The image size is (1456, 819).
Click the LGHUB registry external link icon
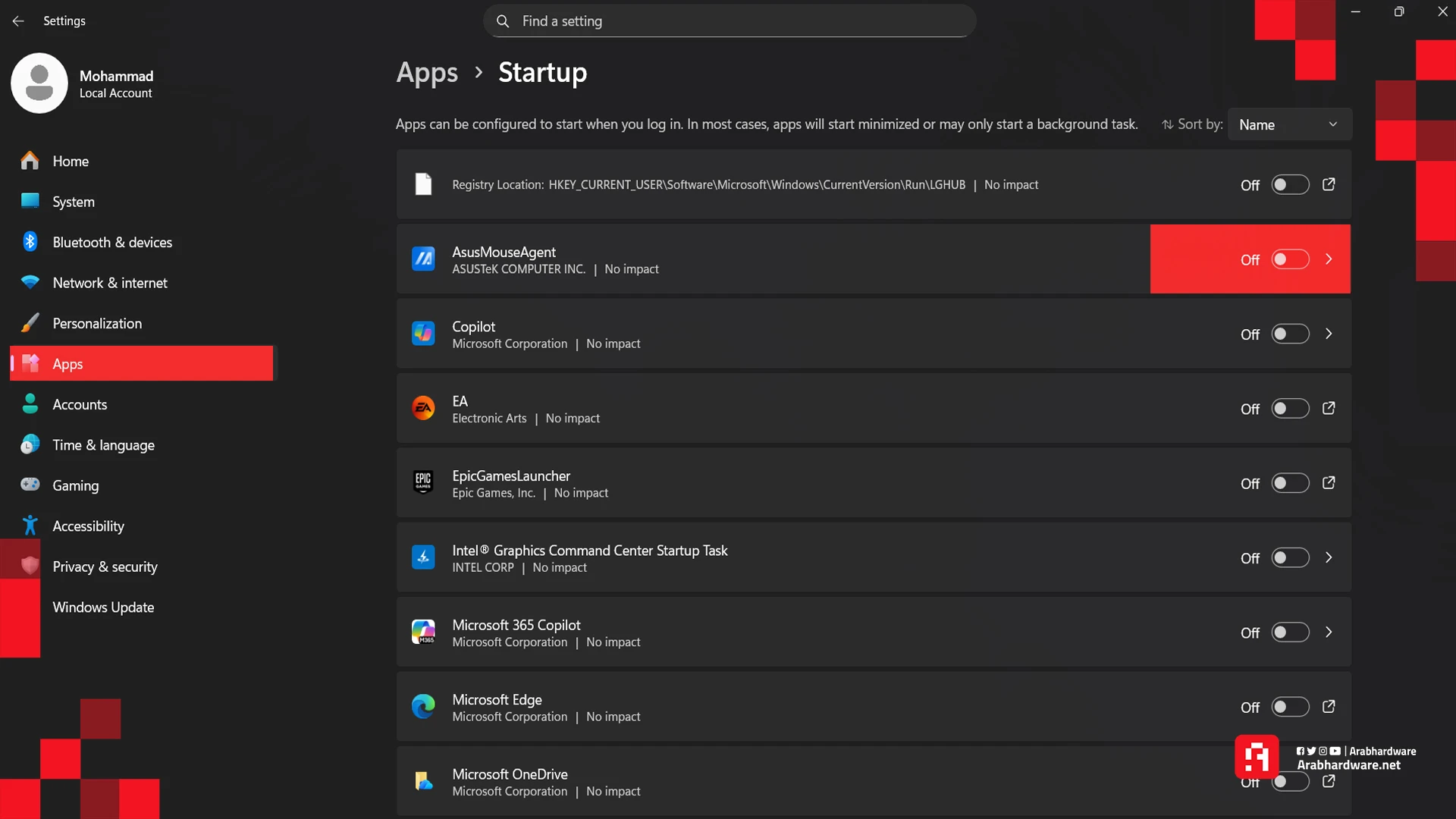click(x=1329, y=185)
